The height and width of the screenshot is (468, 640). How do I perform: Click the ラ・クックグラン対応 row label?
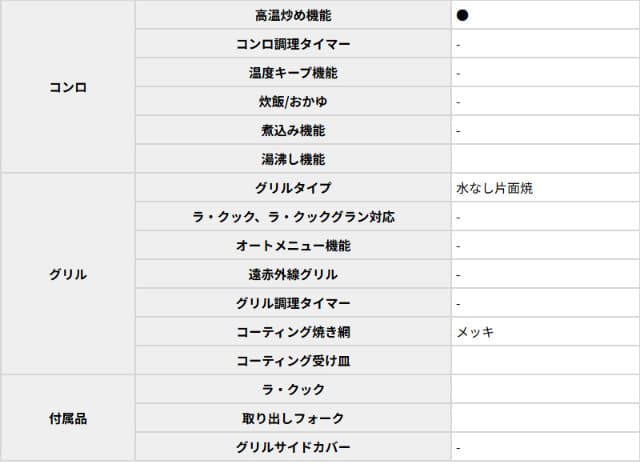pyautogui.click(x=293, y=217)
